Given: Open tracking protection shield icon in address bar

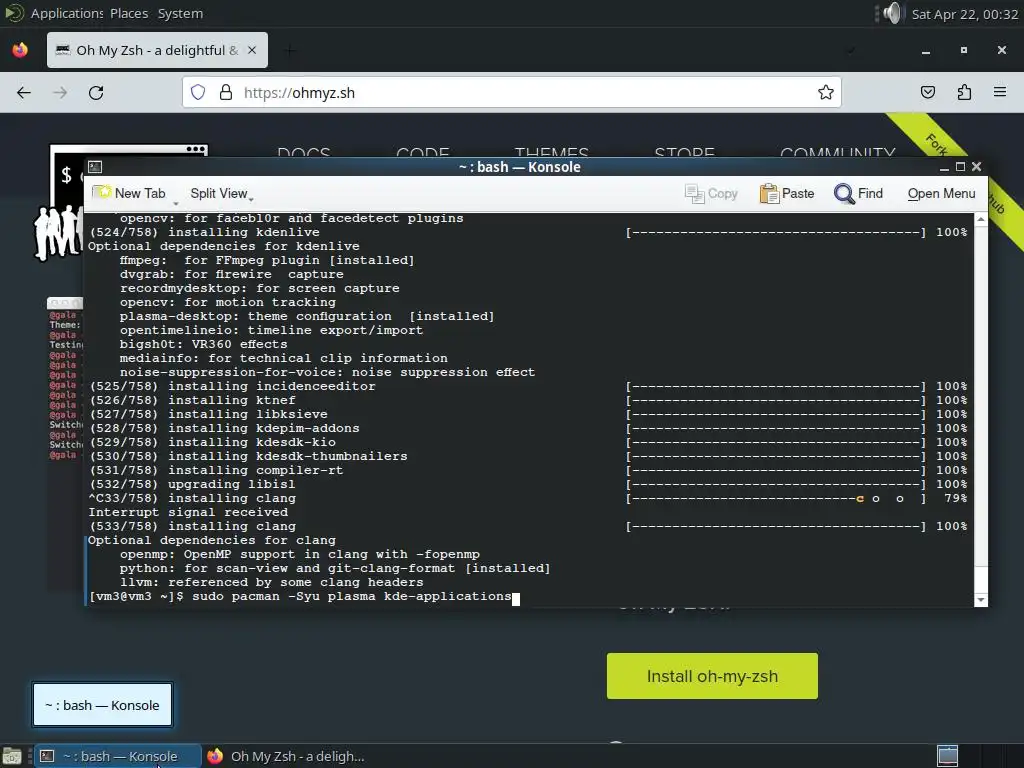Looking at the screenshot, I should 198,93.
